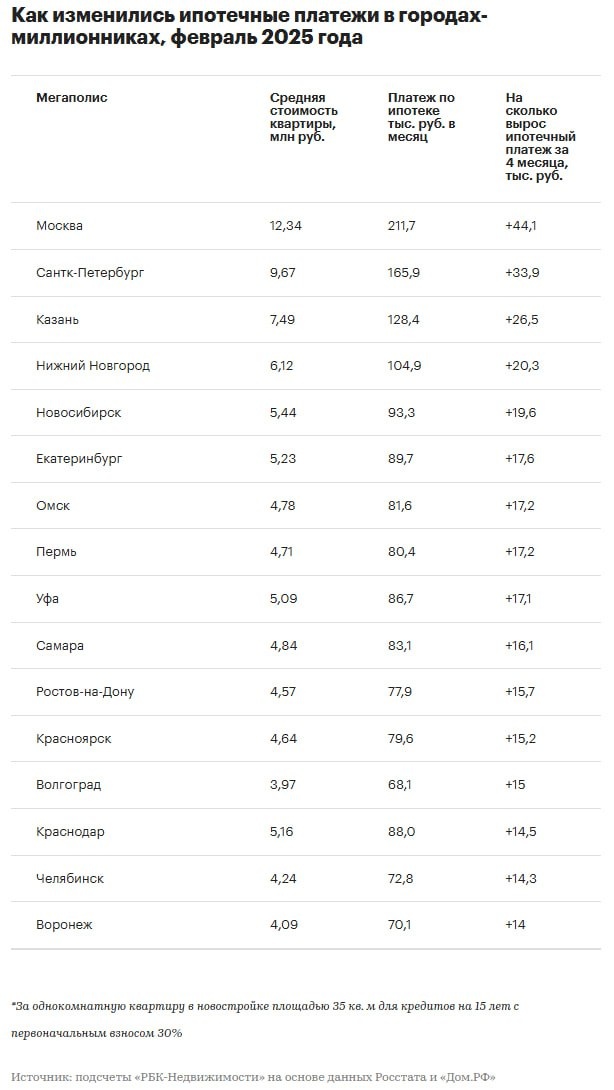This screenshot has height=1090, width=614.
Task: Click the Уфа row name
Action: (49, 599)
